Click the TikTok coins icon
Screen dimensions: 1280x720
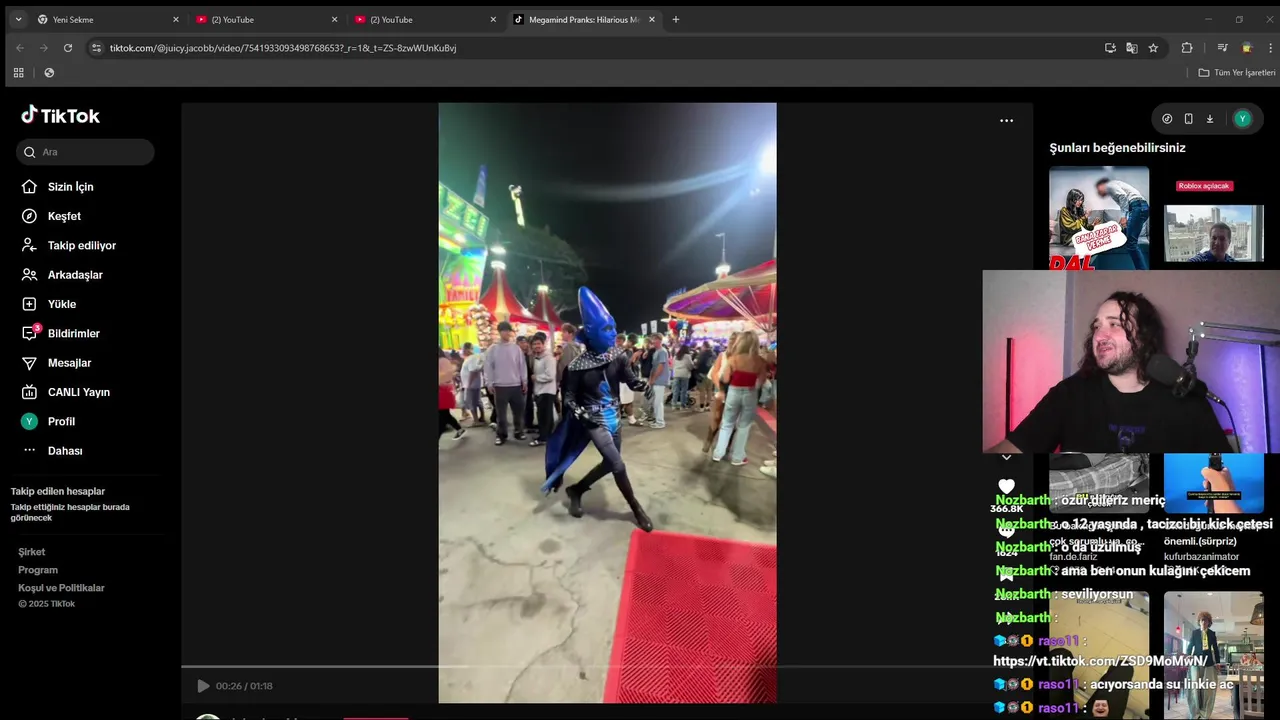tap(1167, 119)
